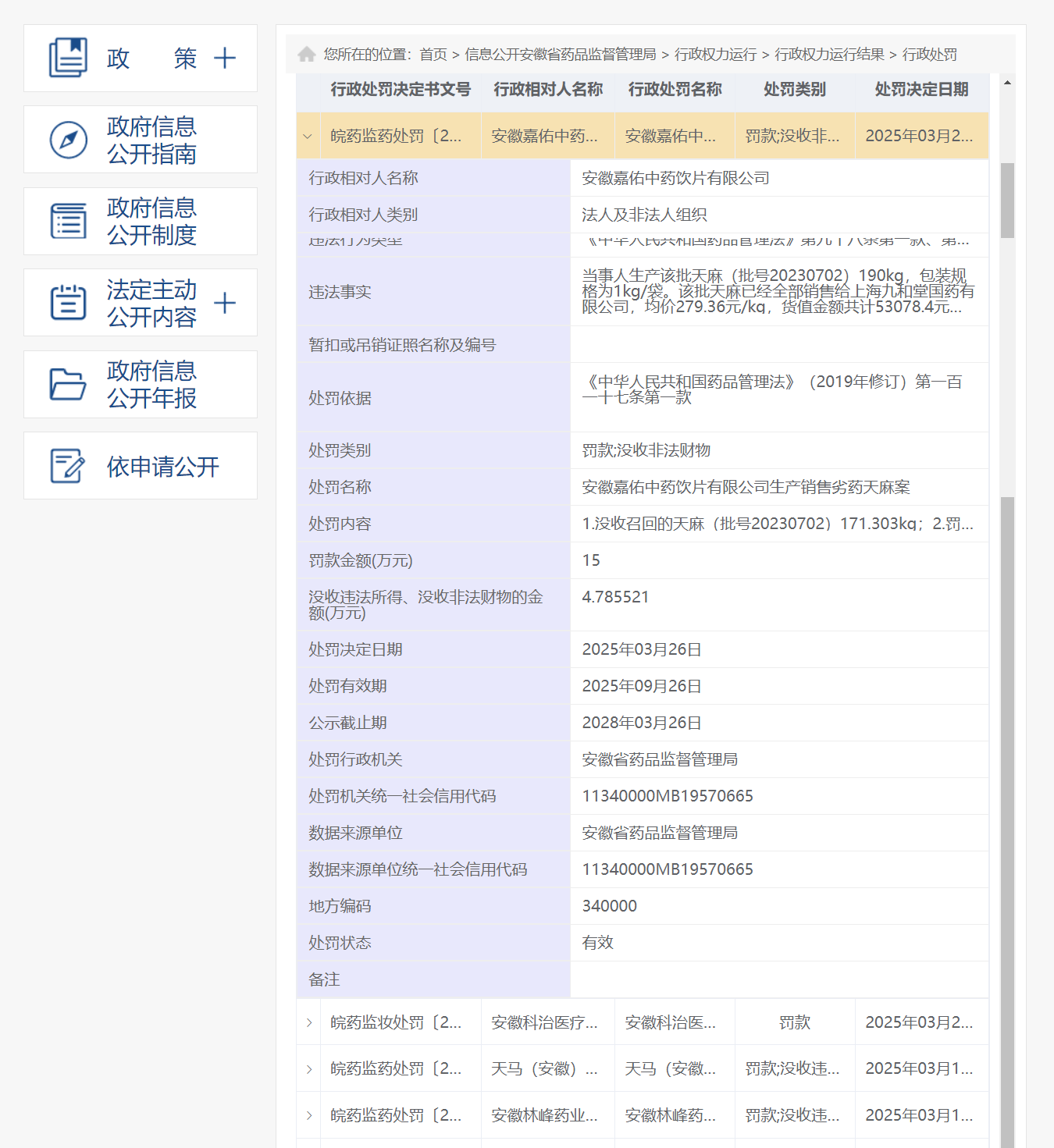Click the 行政处罚名称 column header
This screenshot has width=1054, height=1148.
click(x=675, y=90)
